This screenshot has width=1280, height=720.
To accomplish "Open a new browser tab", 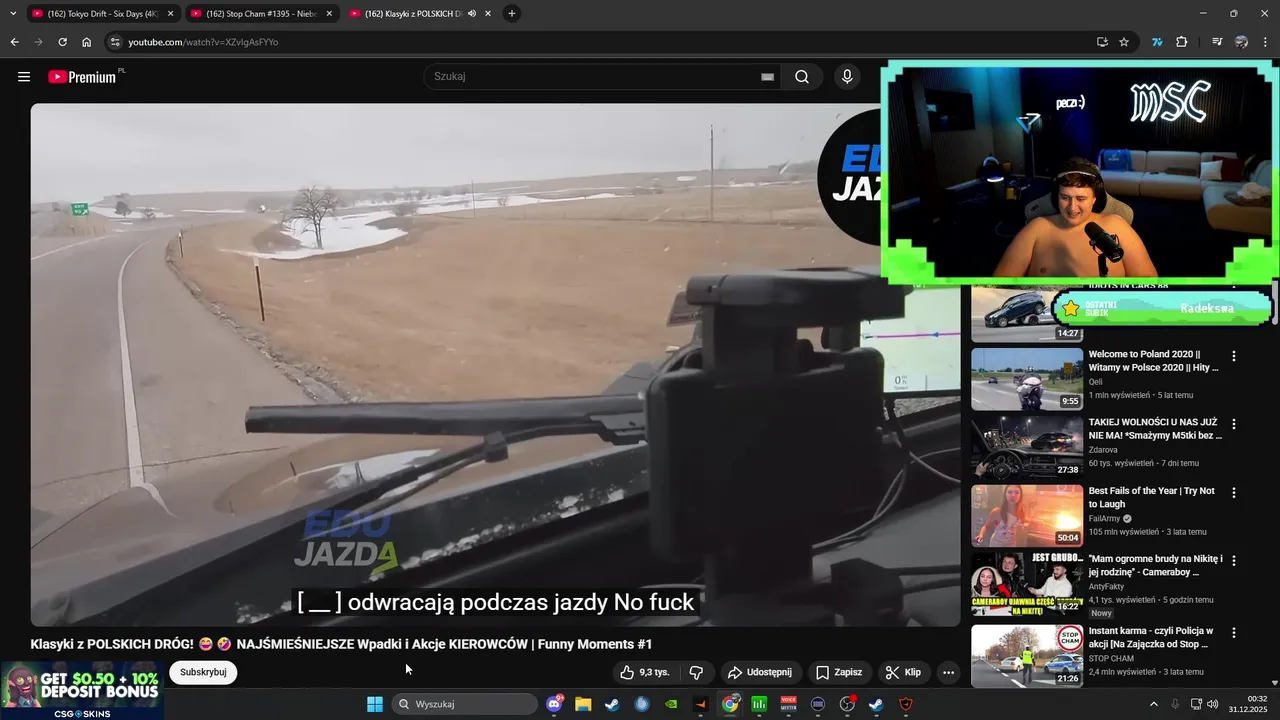I will click(512, 13).
